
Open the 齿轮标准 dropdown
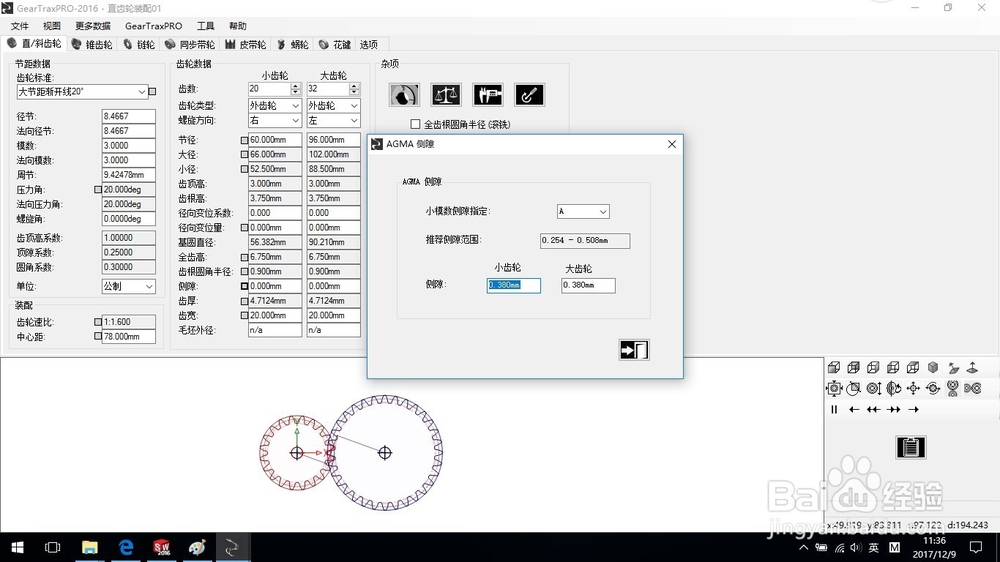click(x=82, y=92)
